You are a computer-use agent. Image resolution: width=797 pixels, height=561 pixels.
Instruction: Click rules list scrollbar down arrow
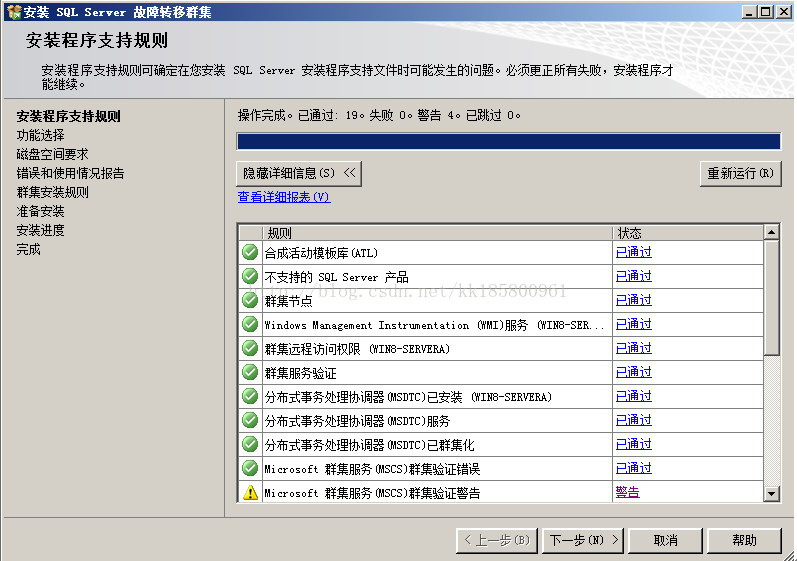pyautogui.click(x=772, y=493)
